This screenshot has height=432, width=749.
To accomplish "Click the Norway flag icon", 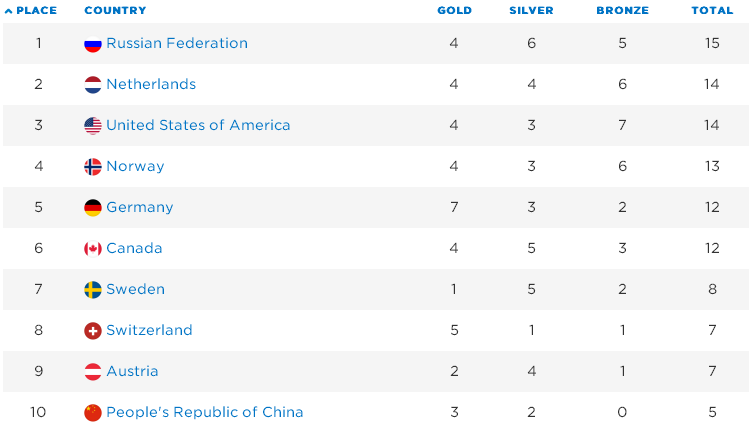I will tap(93, 167).
